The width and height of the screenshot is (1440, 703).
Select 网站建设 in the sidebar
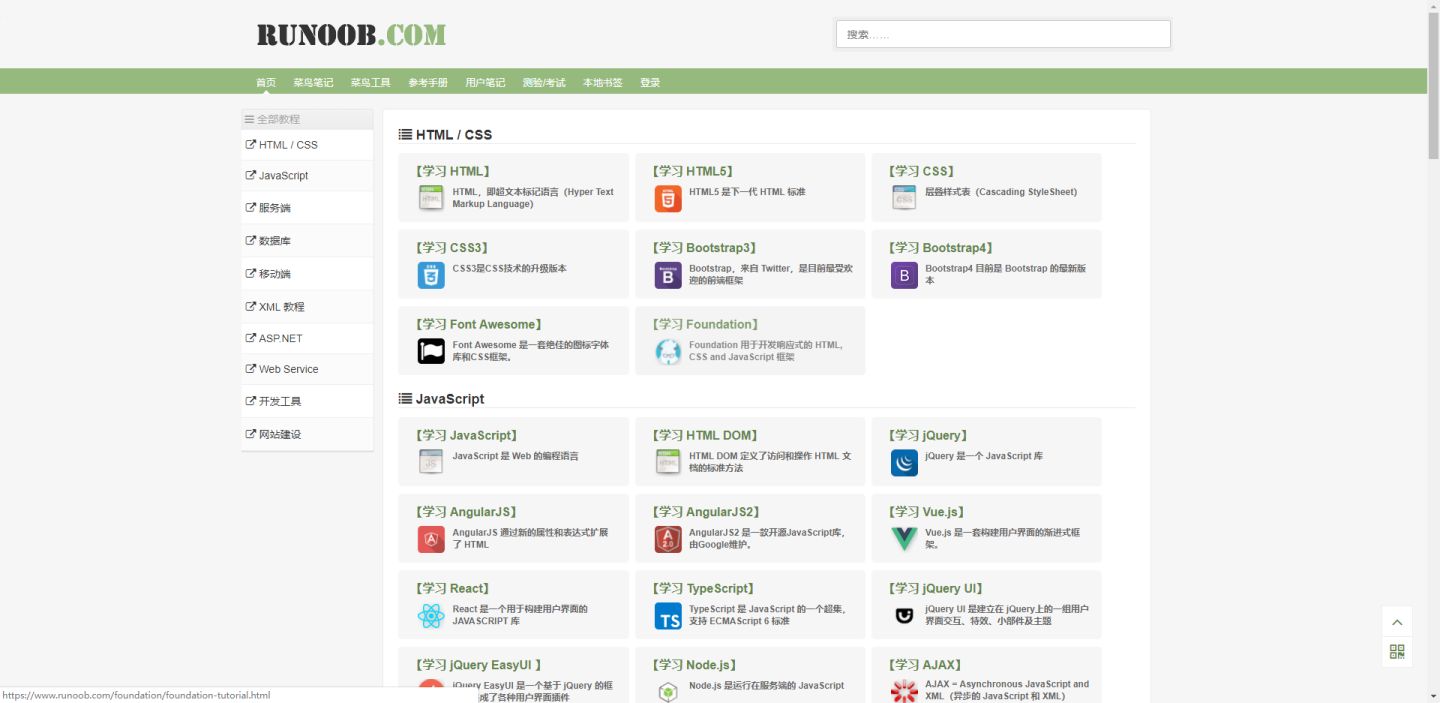tap(307, 434)
